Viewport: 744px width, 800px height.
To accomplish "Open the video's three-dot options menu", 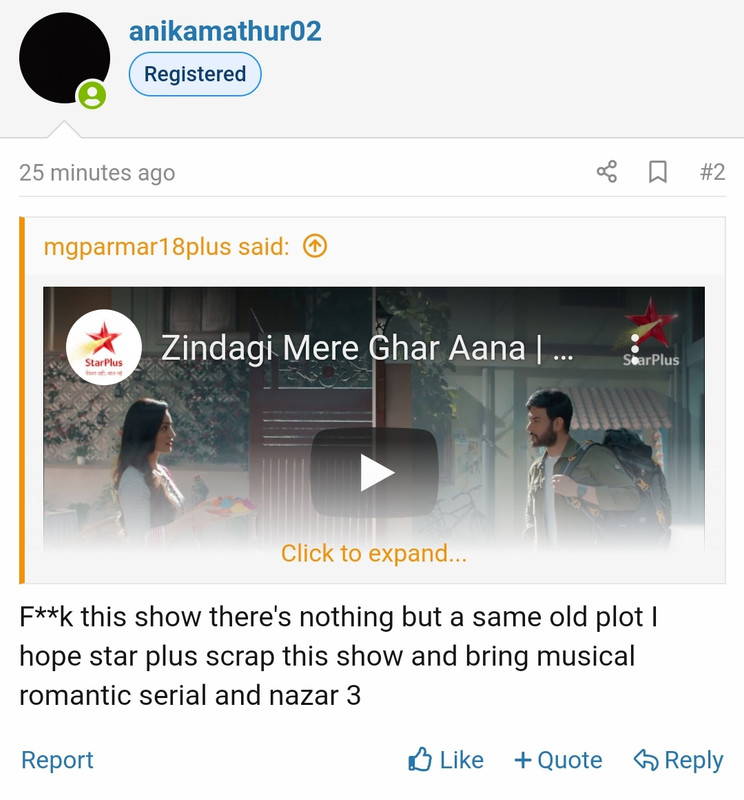I will point(635,349).
